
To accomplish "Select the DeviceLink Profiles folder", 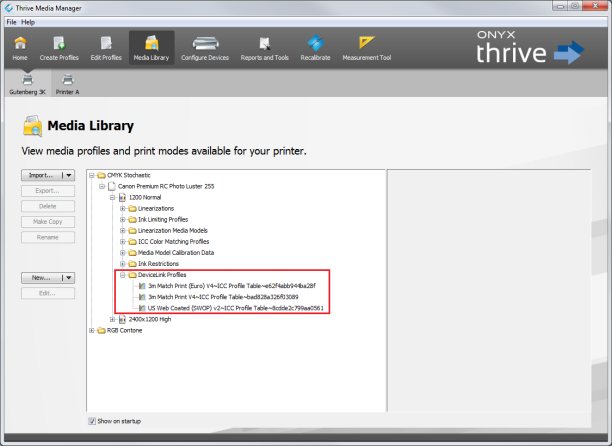I will click(158, 275).
